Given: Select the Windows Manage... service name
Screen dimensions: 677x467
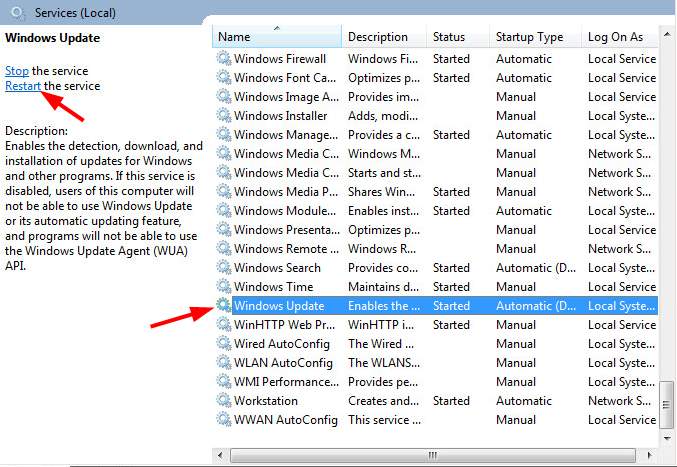Looking at the screenshot, I should point(286,135).
